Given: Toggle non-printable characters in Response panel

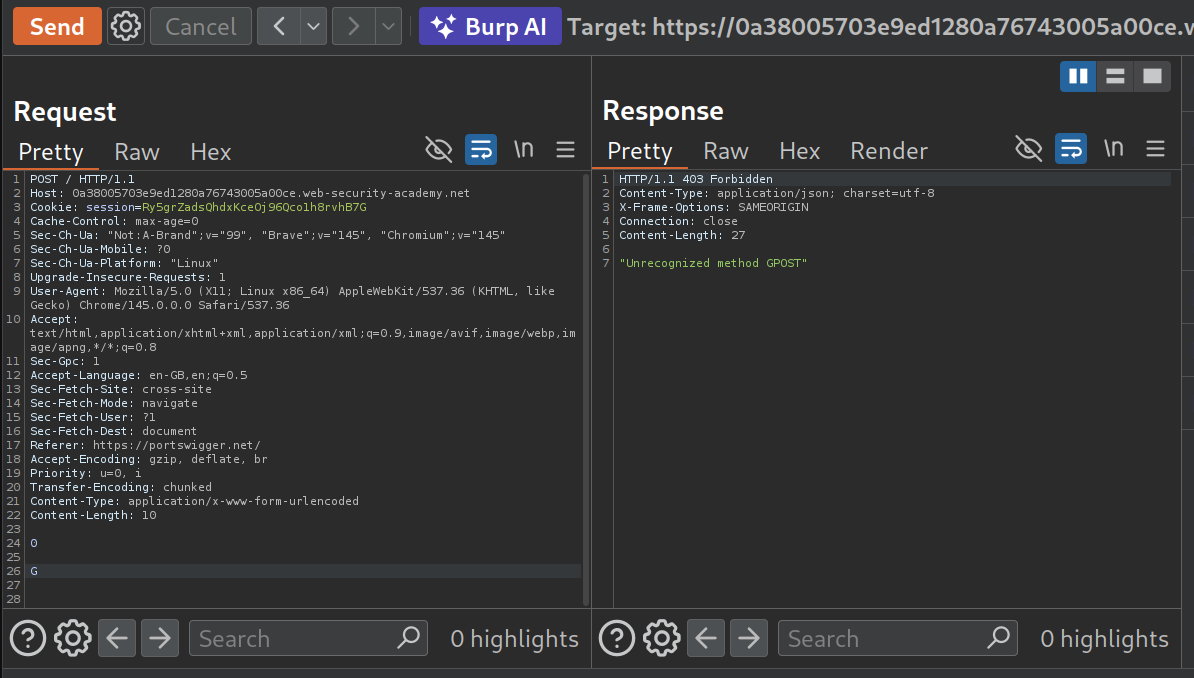Looking at the screenshot, I should pyautogui.click(x=1113, y=149).
